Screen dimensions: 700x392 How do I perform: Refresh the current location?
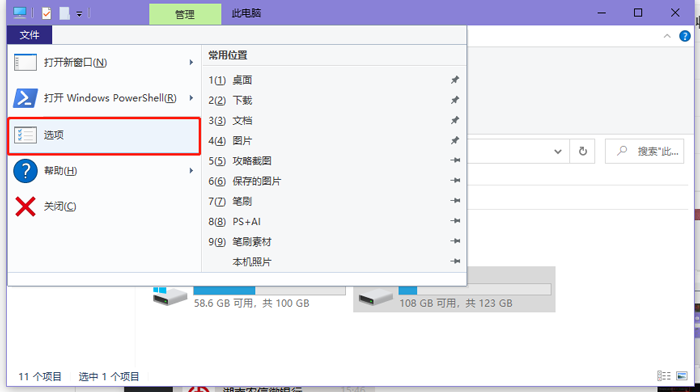click(x=583, y=151)
